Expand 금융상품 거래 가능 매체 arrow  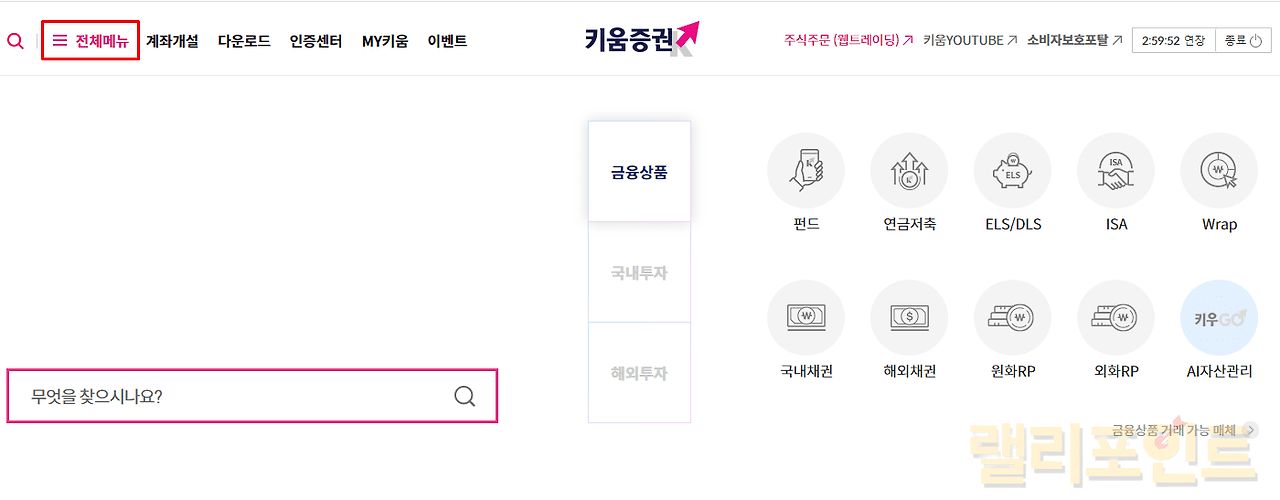point(1252,430)
